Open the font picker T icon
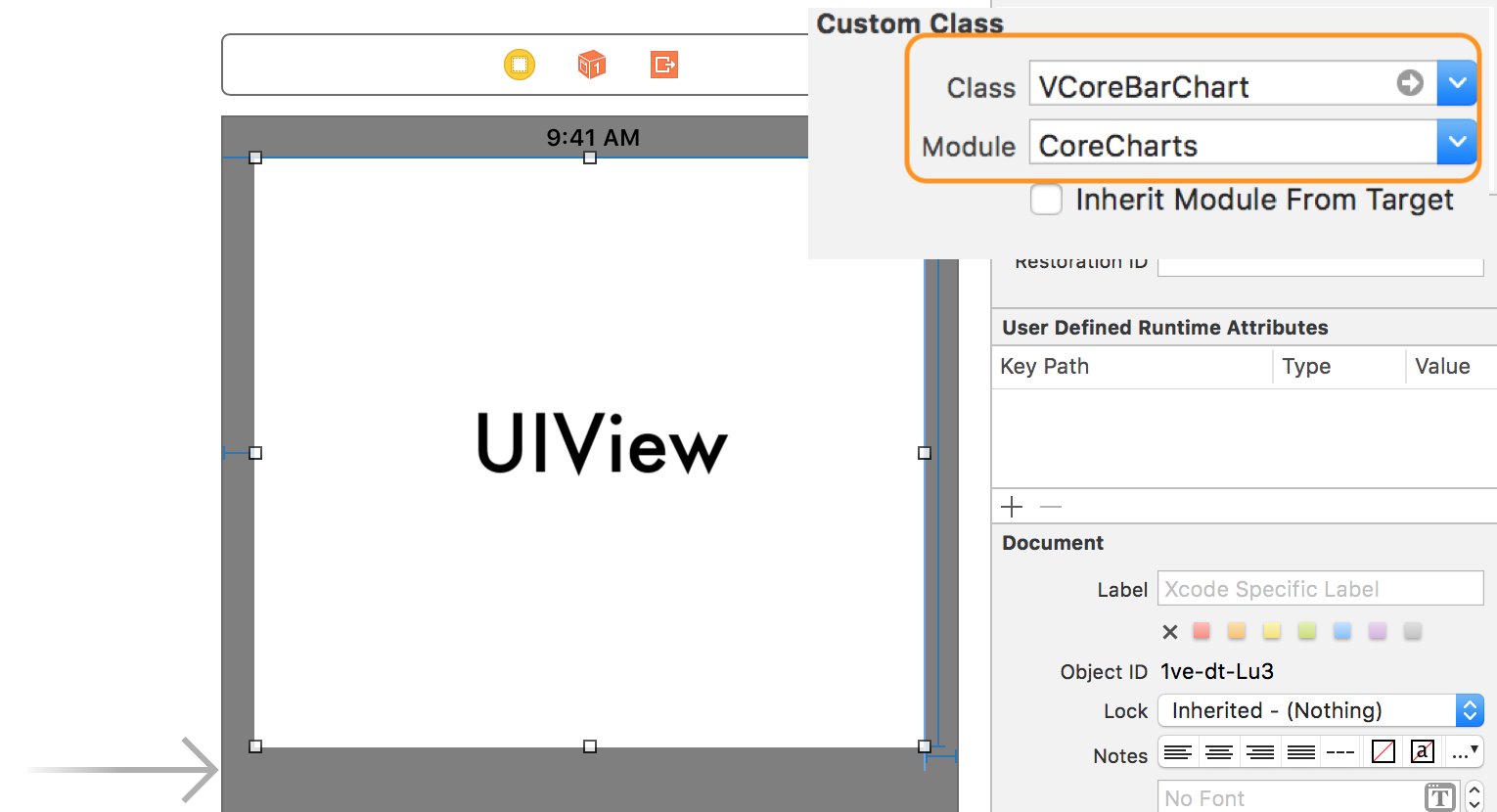Viewport: 1497px width, 812px height. 1439,798
